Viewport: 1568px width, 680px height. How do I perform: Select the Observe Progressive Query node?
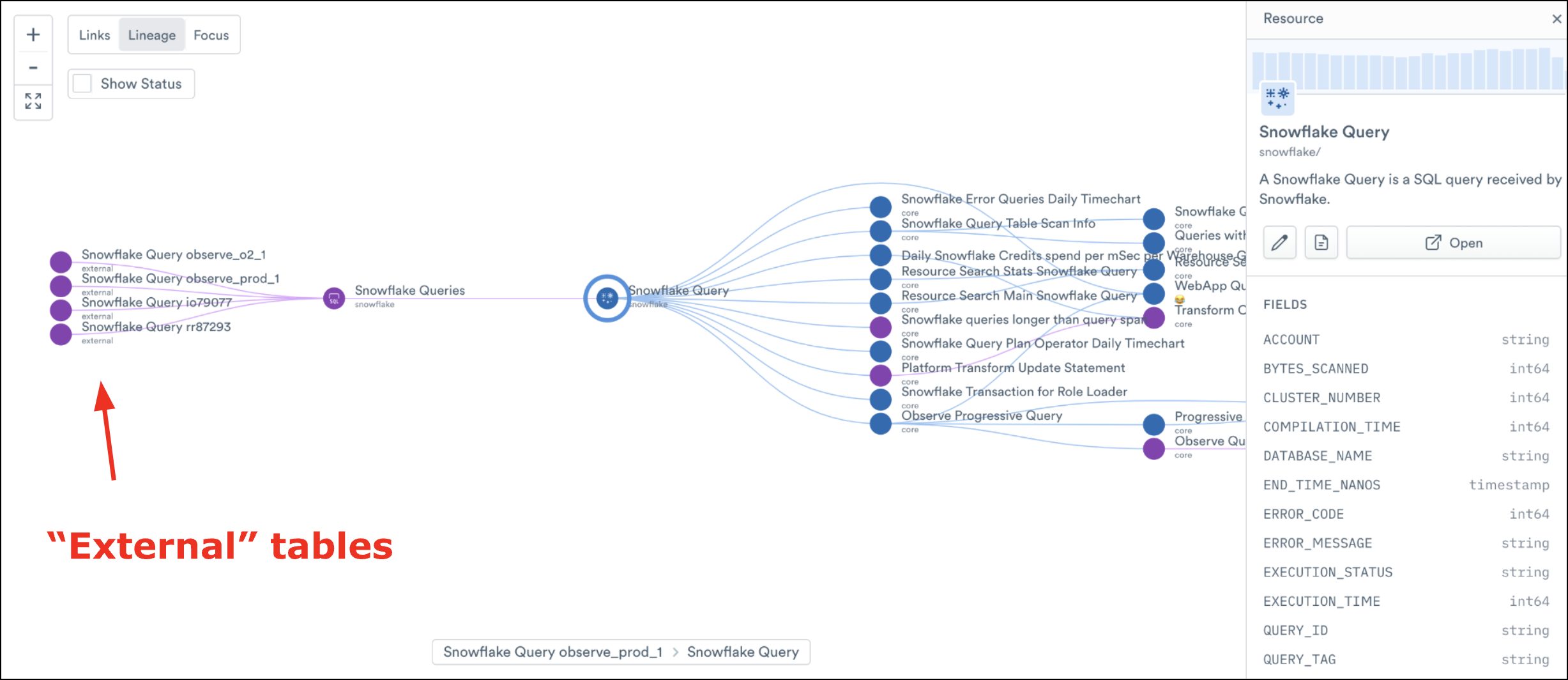[x=881, y=423]
